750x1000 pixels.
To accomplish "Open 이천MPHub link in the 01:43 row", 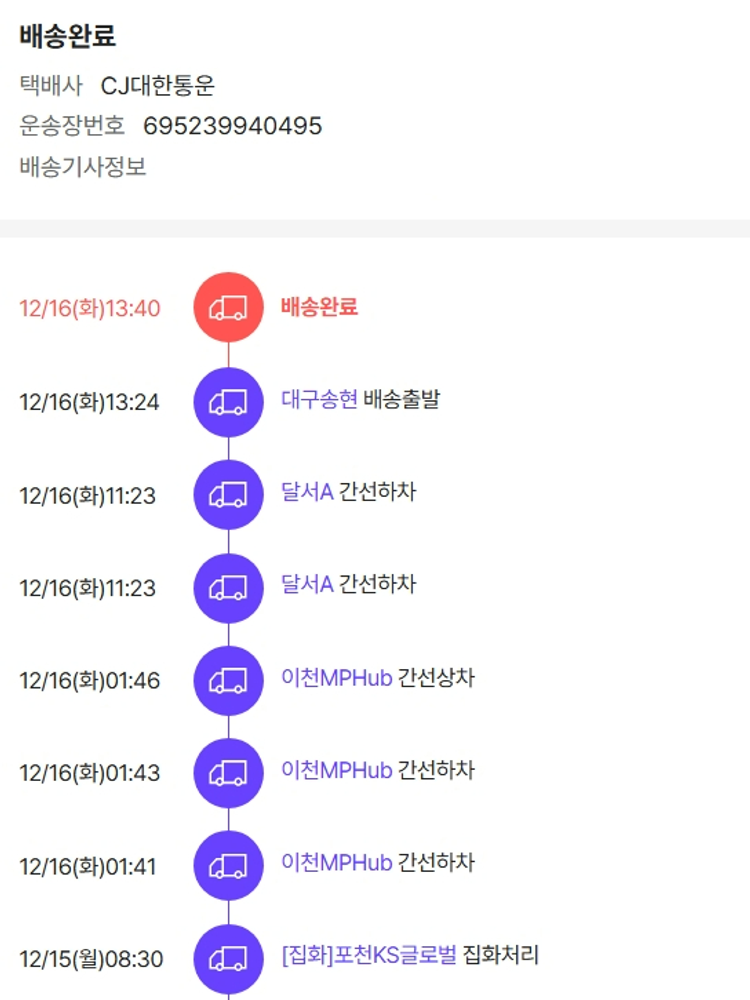I will tap(336, 771).
